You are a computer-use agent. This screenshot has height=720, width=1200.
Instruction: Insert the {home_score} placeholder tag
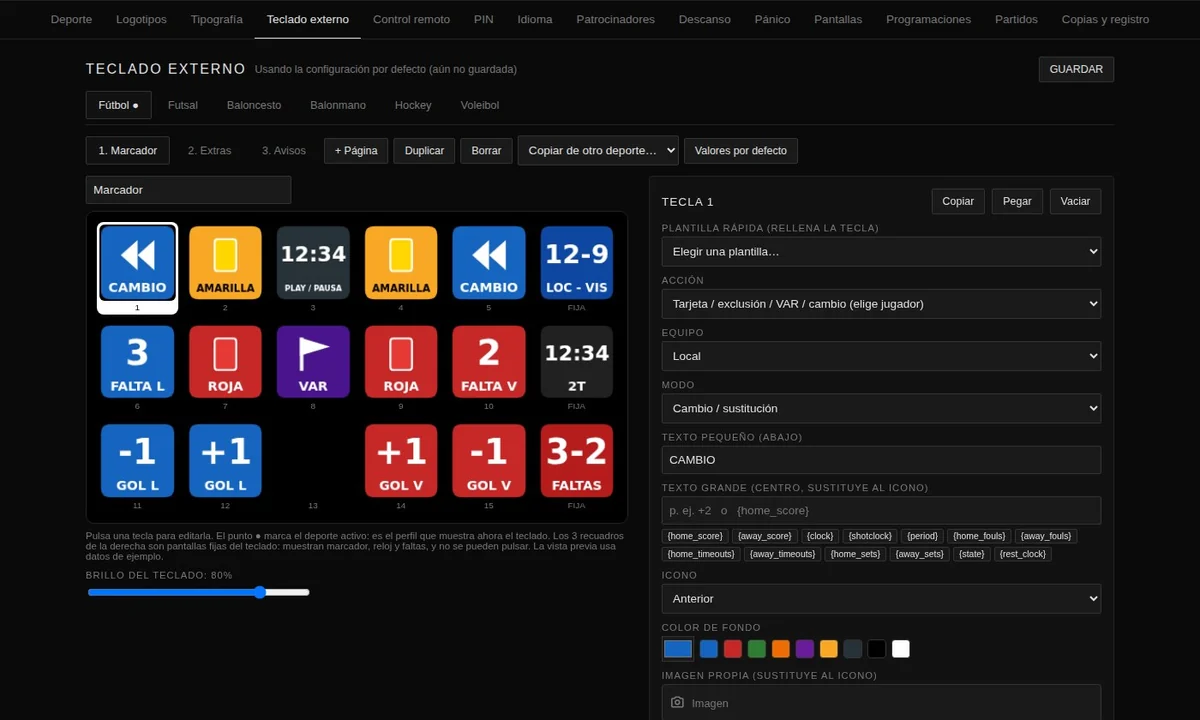[x=695, y=536]
